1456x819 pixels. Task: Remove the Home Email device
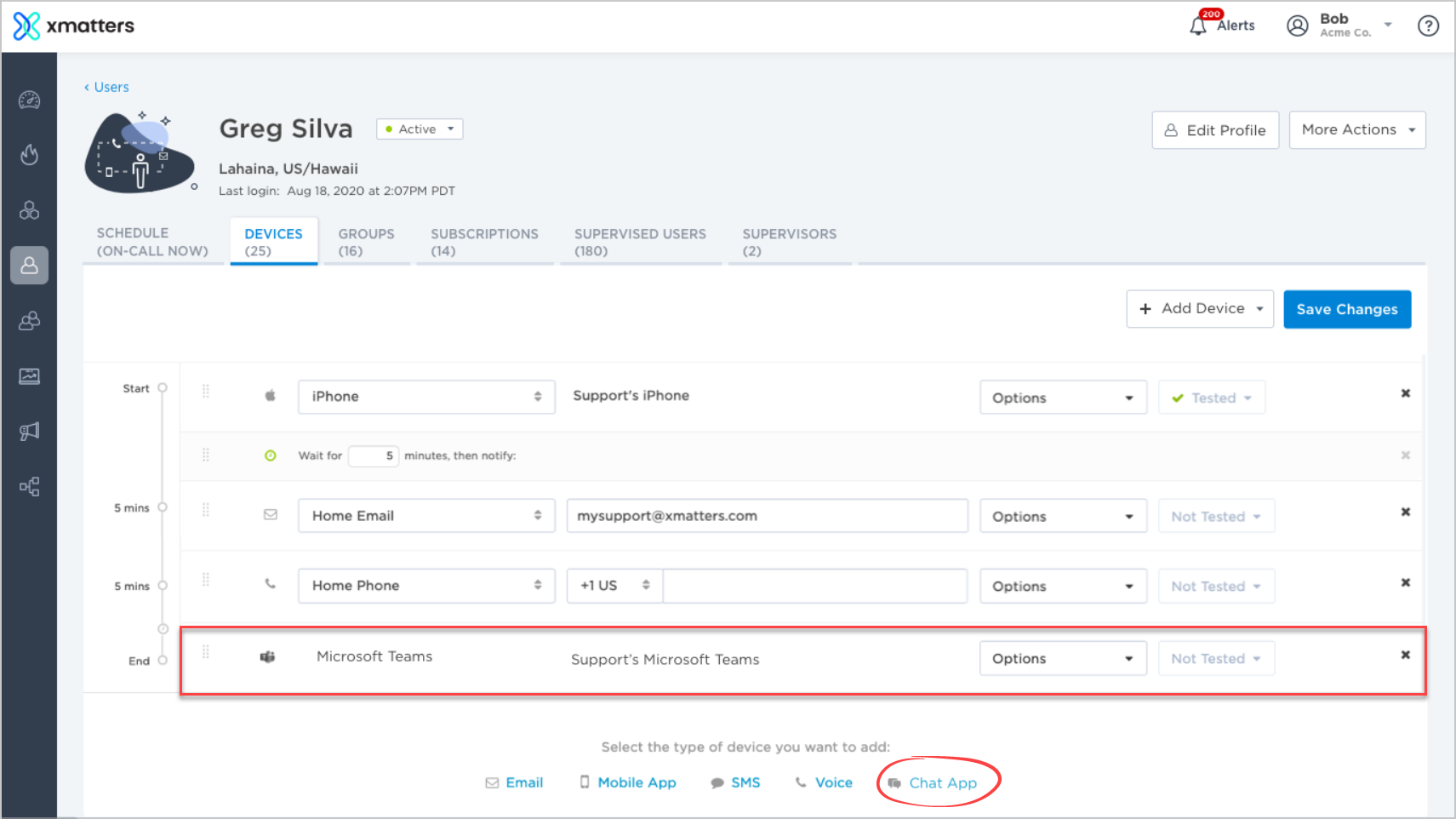[1406, 512]
